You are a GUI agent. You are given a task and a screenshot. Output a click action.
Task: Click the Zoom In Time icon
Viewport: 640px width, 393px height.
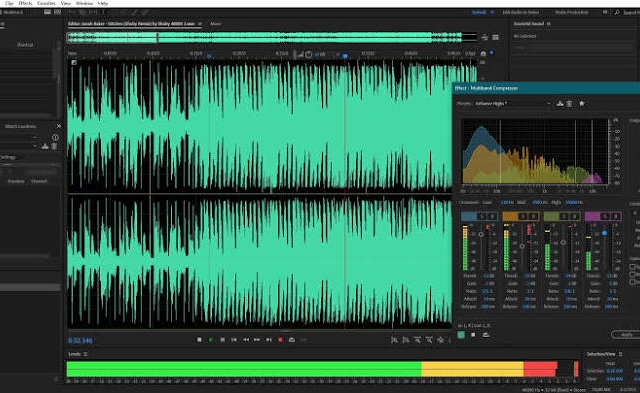pos(417,340)
